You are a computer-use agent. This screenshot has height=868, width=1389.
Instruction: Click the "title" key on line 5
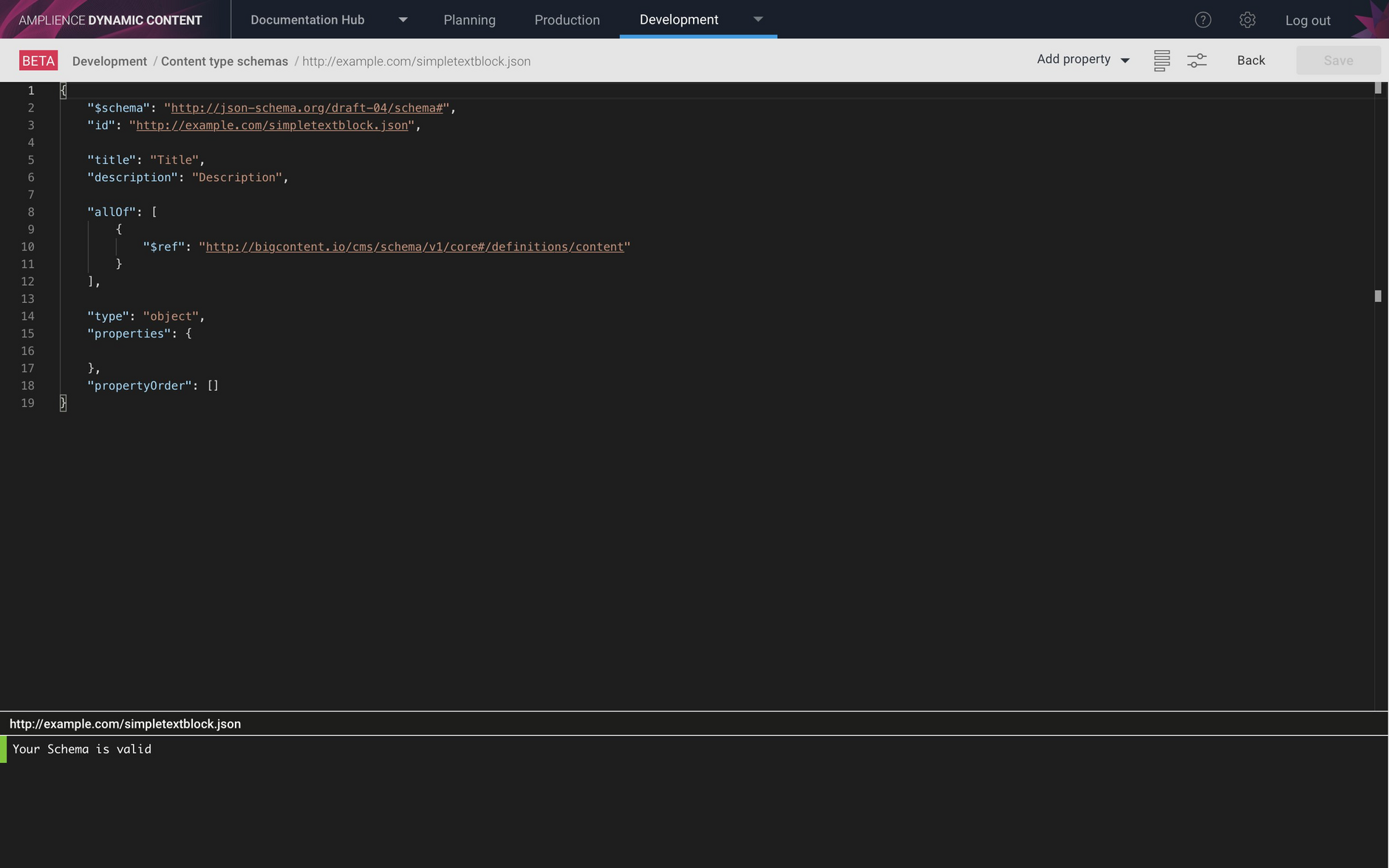click(x=112, y=160)
